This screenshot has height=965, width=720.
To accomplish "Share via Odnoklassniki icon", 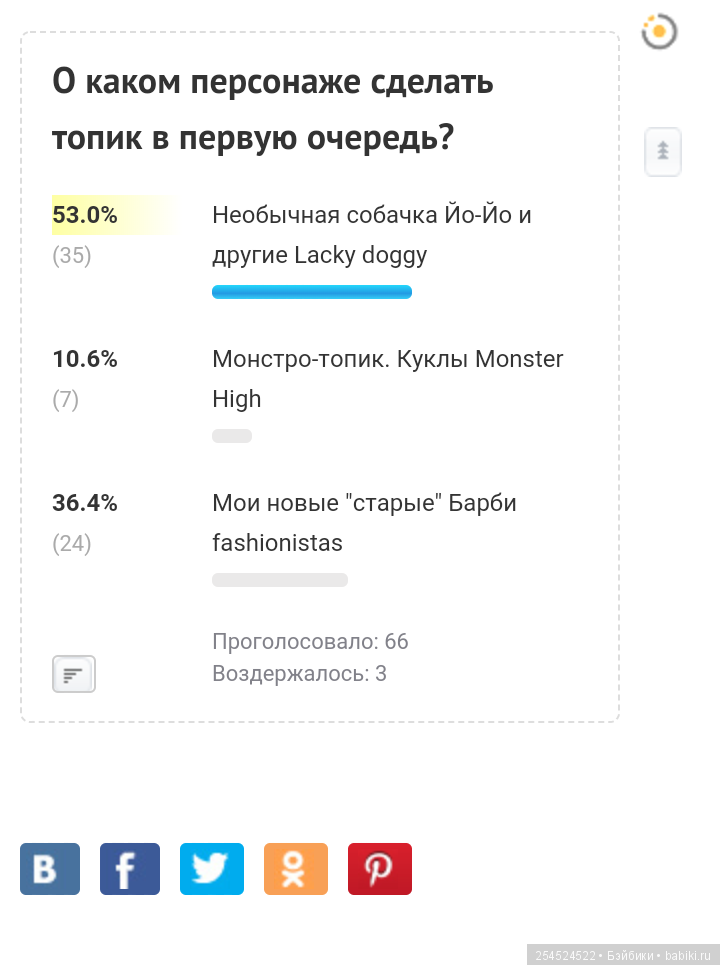I will point(295,869).
